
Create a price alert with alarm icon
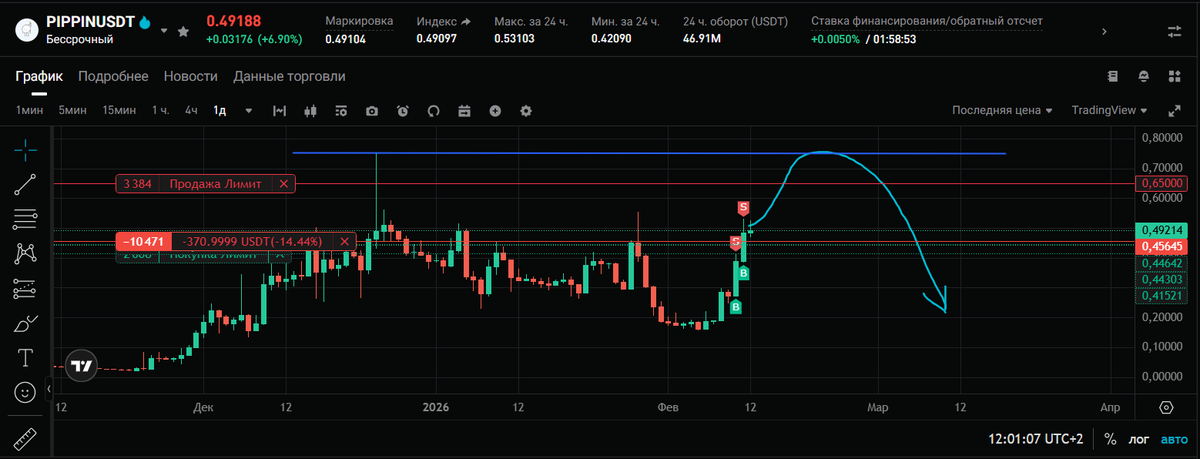point(403,111)
